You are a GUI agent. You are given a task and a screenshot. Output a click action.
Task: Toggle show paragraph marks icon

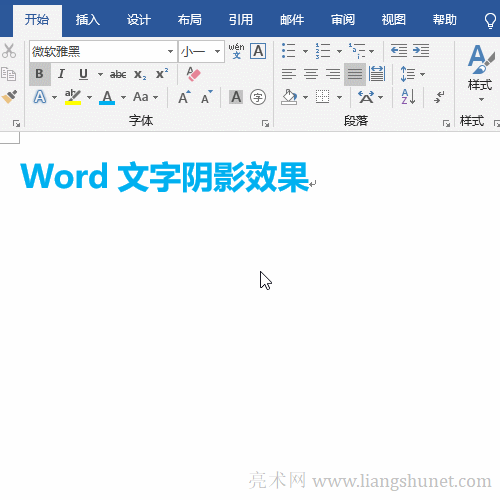pos(439,97)
